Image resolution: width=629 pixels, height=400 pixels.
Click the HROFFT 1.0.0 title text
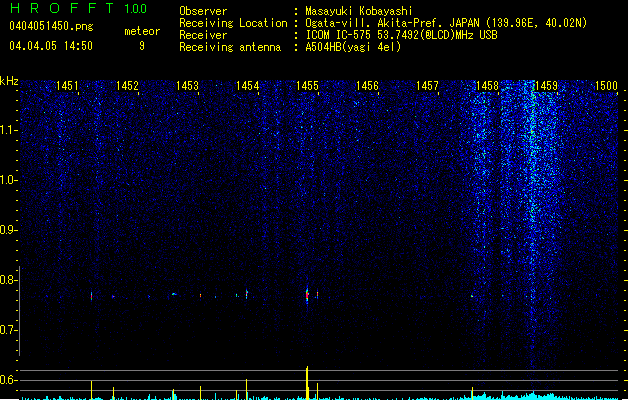(78, 8)
